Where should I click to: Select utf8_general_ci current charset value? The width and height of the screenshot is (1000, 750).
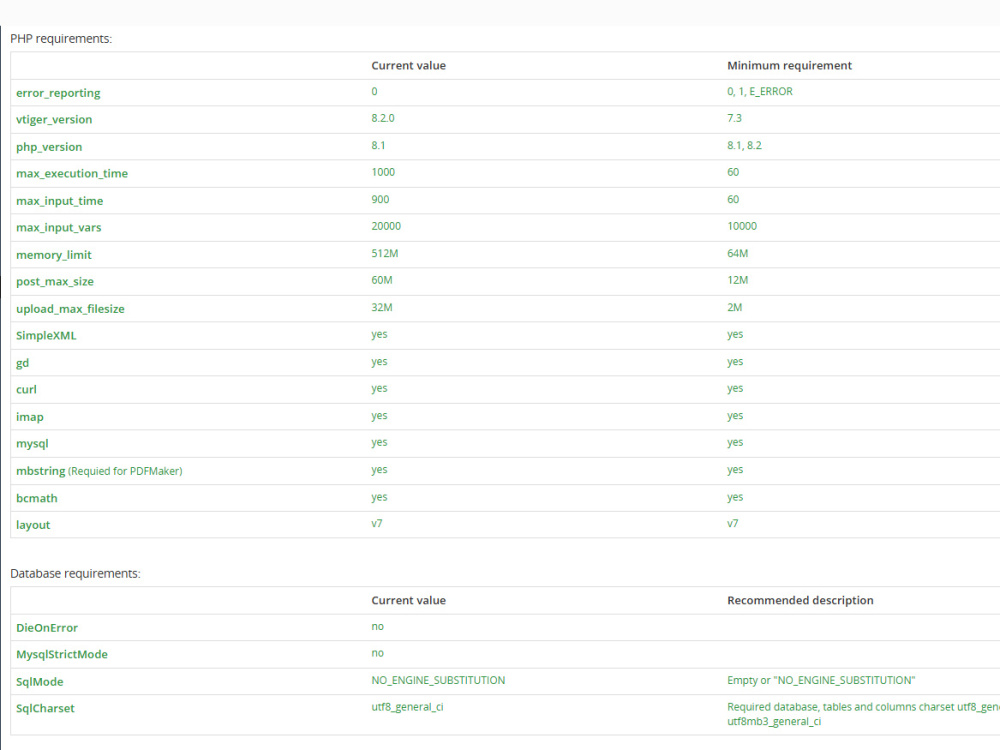point(407,708)
